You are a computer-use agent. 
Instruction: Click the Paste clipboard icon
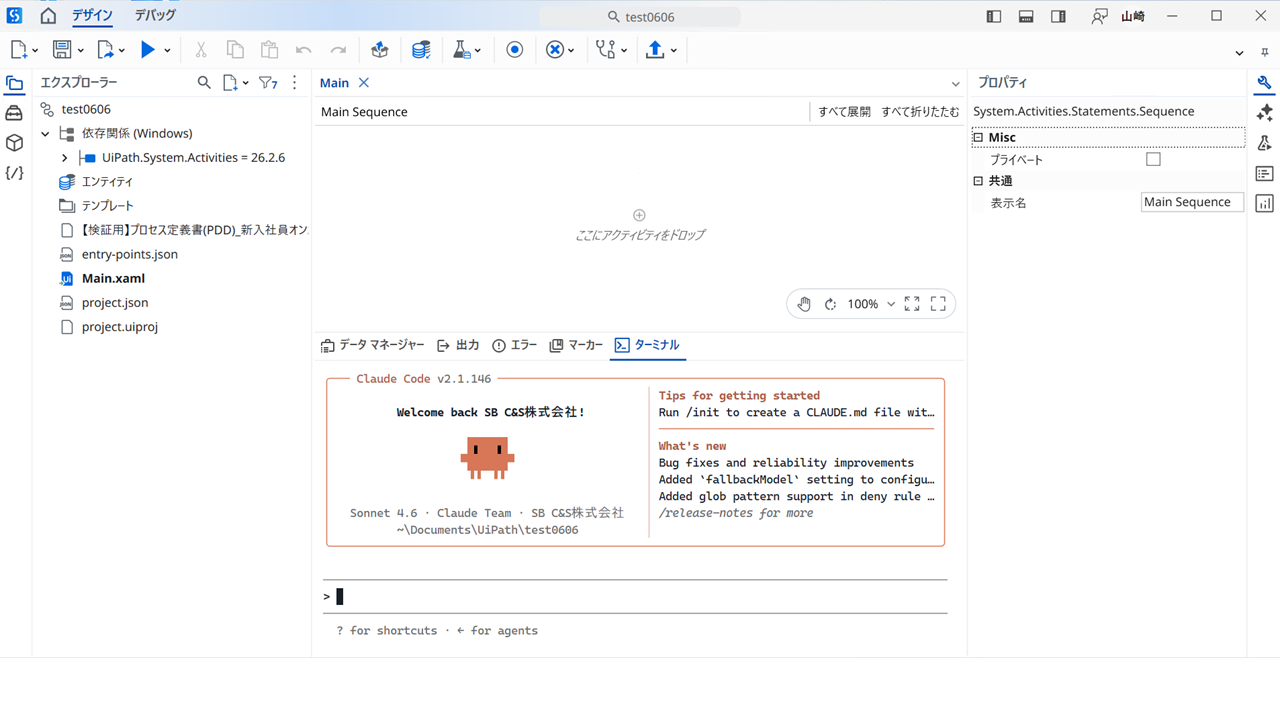(269, 50)
